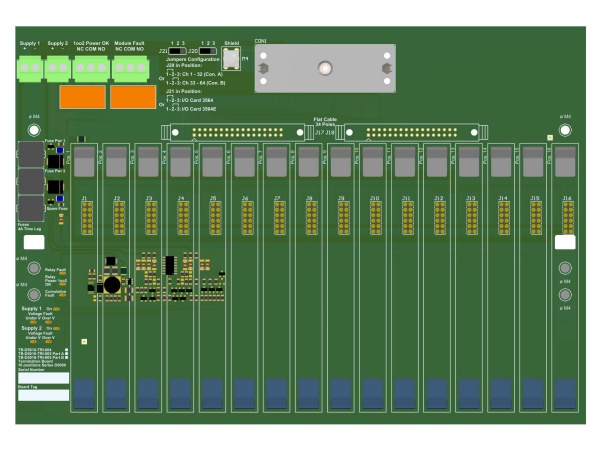Viewport: 600px width, 450px height.
Task: Click the Module Fault terminal block
Action: [128, 67]
